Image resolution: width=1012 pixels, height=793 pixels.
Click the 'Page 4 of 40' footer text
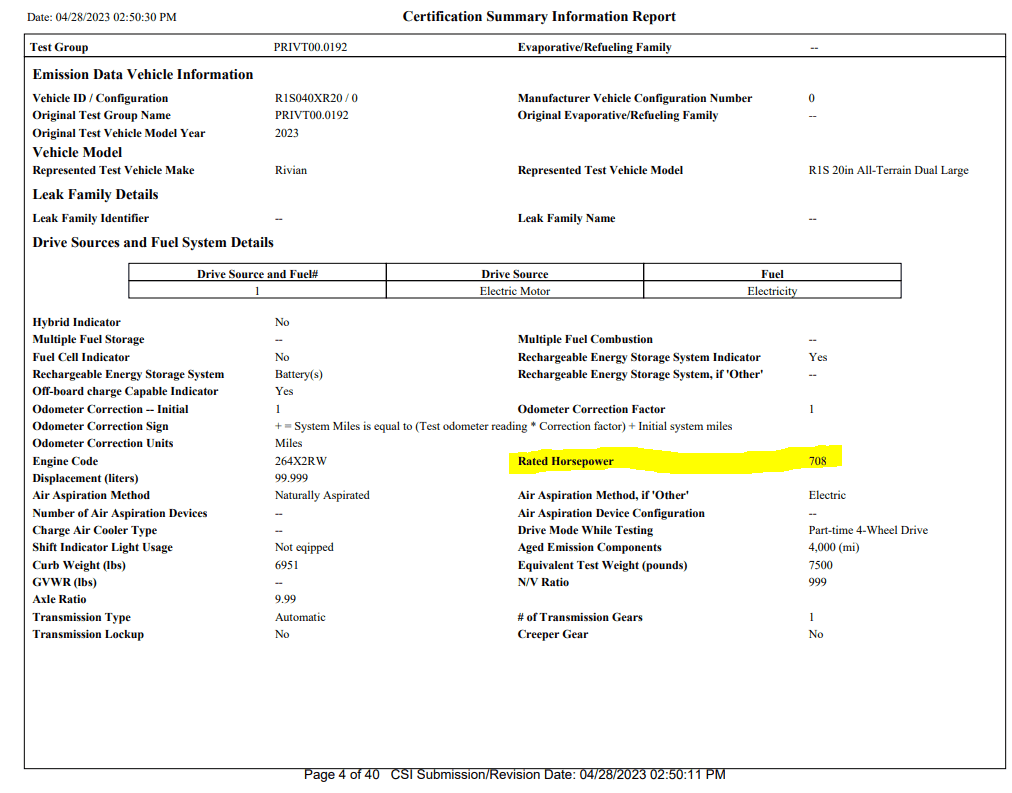(341, 774)
